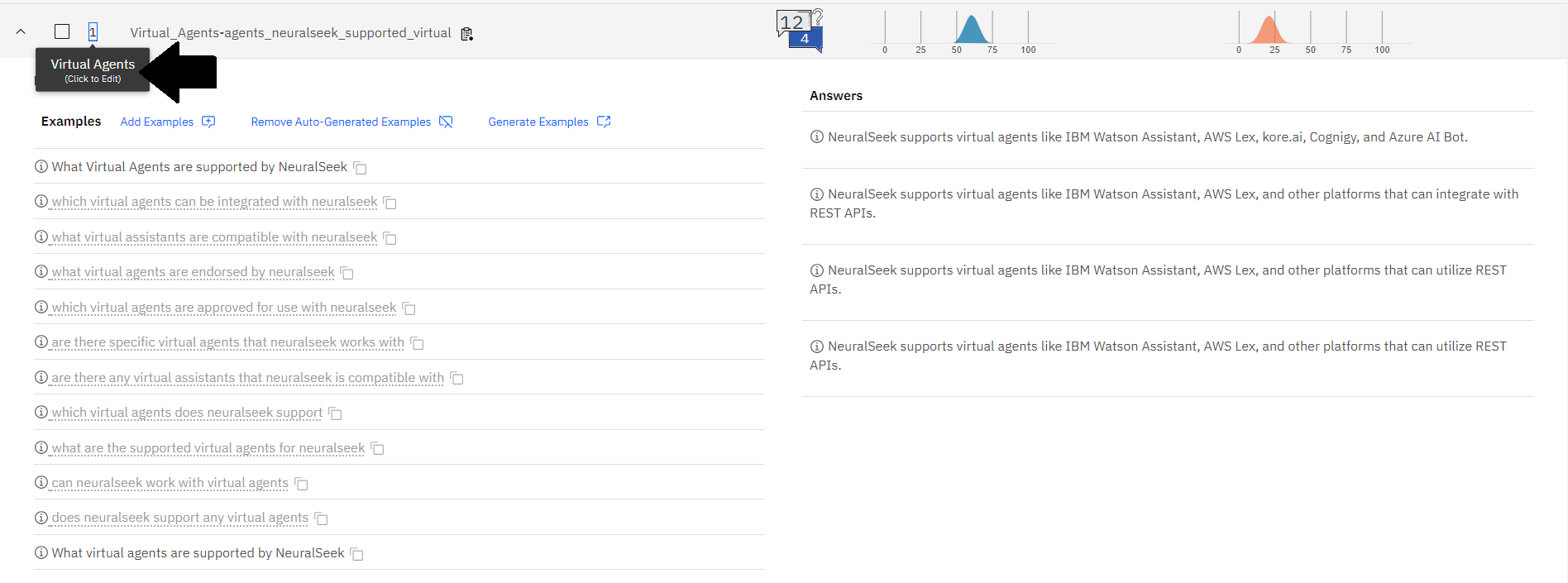Select example 'are there any virtual assistants that neuralseek is compatible with'
Screen dimensions: 1568x583
coord(248,377)
